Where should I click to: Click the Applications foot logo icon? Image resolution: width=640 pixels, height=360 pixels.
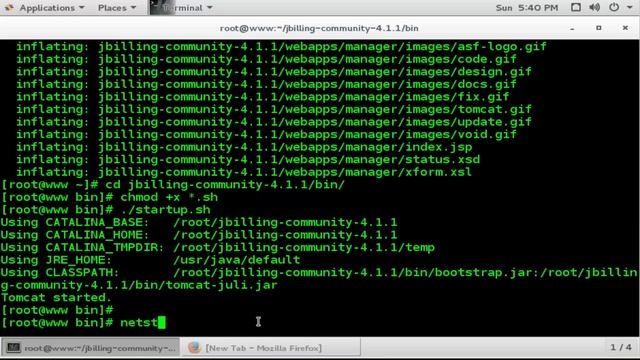9,8
